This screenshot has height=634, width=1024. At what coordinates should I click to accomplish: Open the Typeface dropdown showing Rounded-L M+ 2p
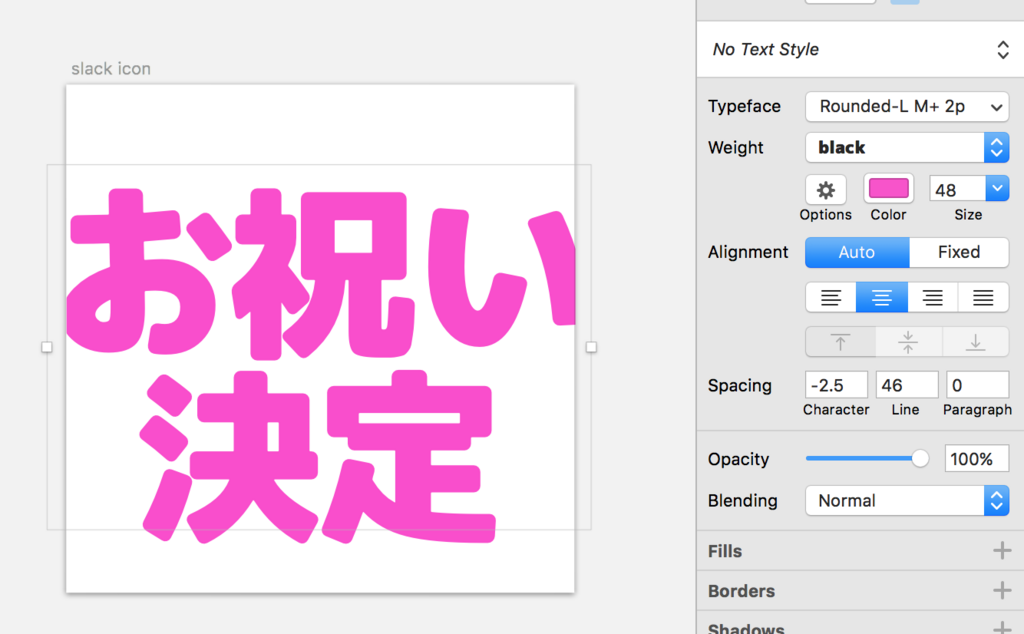point(907,106)
